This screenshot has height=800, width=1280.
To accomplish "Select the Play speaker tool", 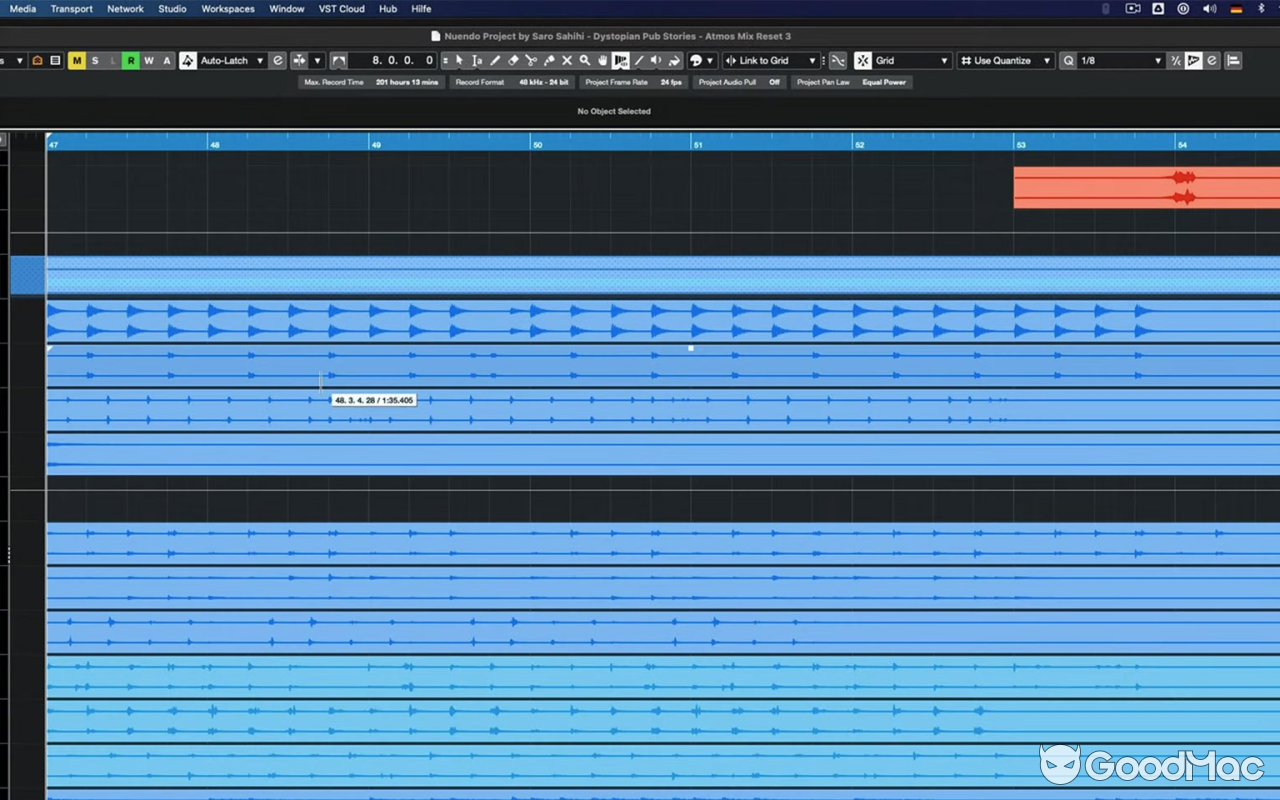I will coord(653,61).
